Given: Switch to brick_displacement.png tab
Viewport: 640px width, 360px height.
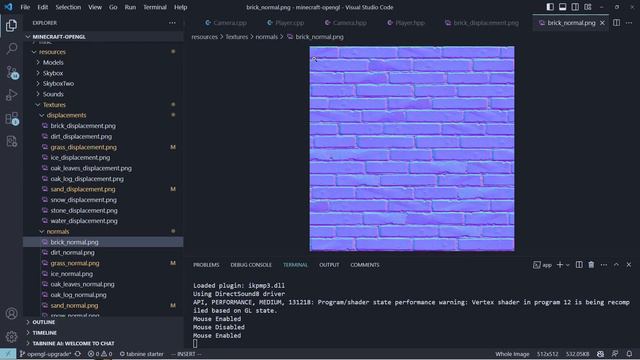Looking at the screenshot, I should tap(482, 23).
